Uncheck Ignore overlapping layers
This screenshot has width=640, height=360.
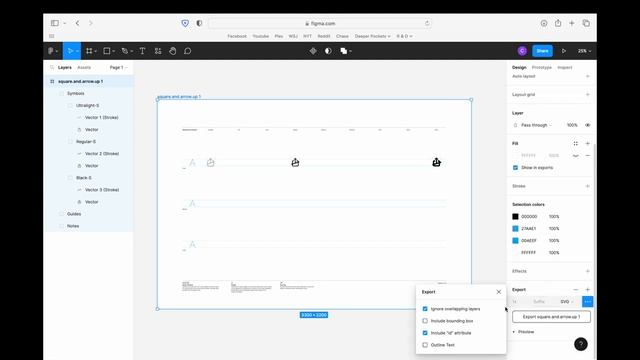(425, 309)
